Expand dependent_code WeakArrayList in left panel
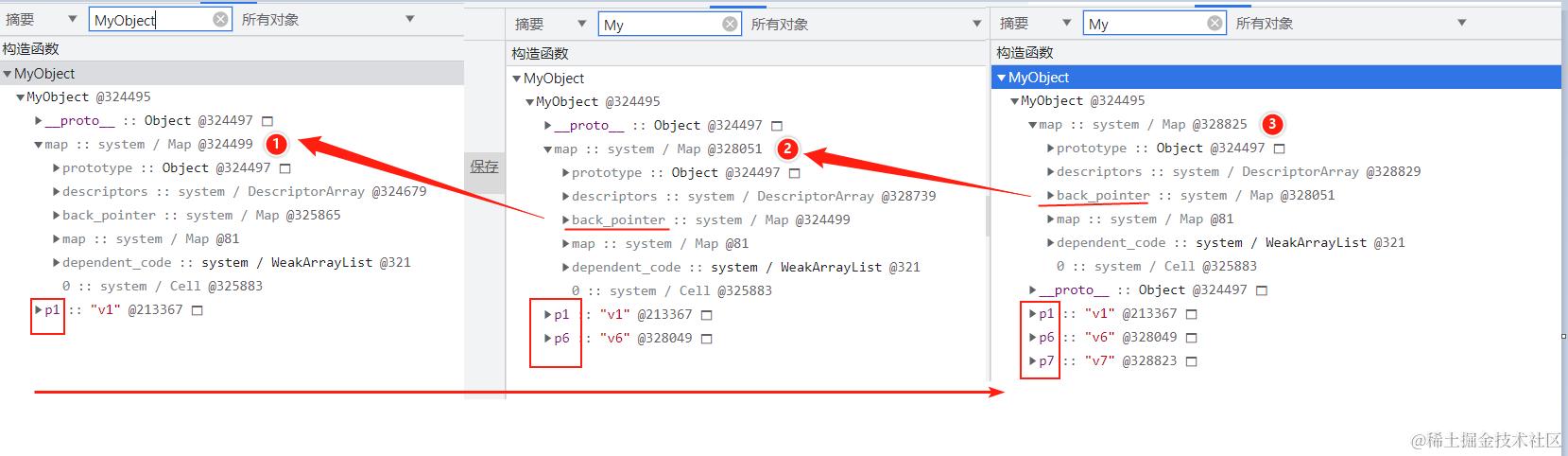 [x=56, y=263]
